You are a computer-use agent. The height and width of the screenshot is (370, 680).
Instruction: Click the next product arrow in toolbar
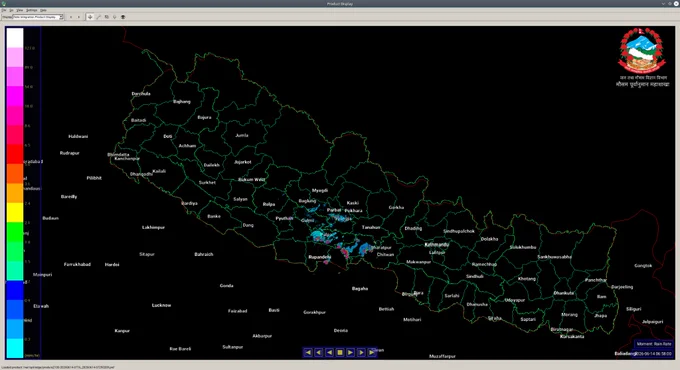pos(78,17)
